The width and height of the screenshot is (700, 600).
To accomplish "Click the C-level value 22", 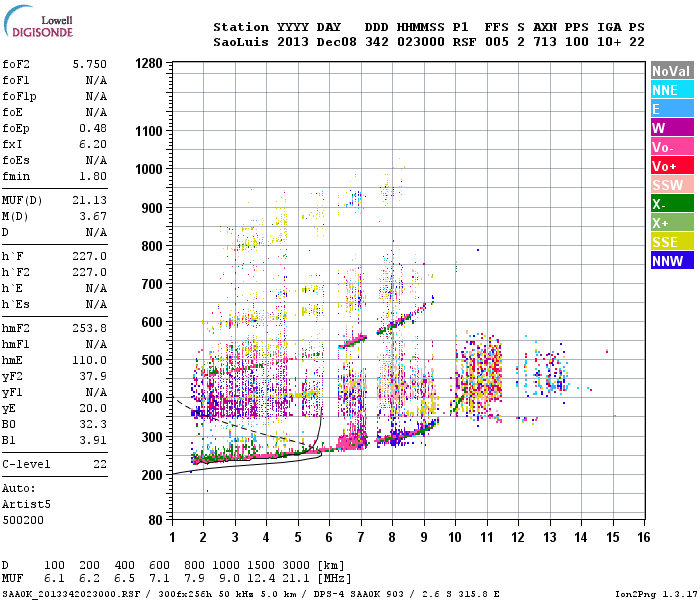I will pyautogui.click(x=100, y=464).
